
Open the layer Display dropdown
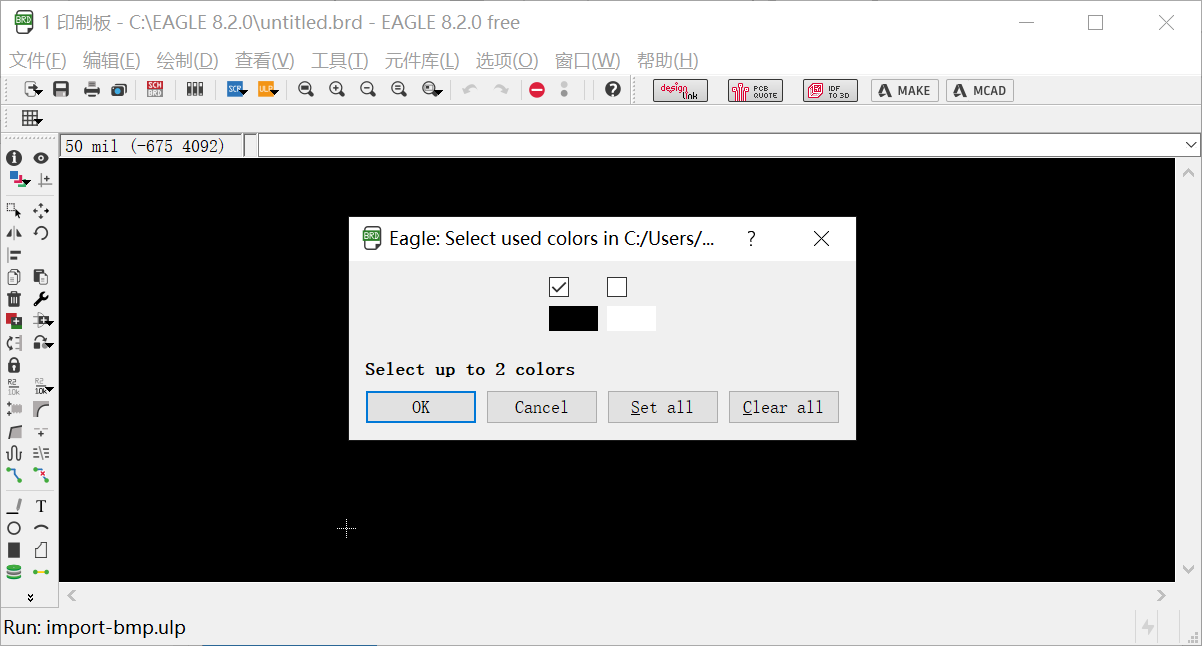coord(19,180)
